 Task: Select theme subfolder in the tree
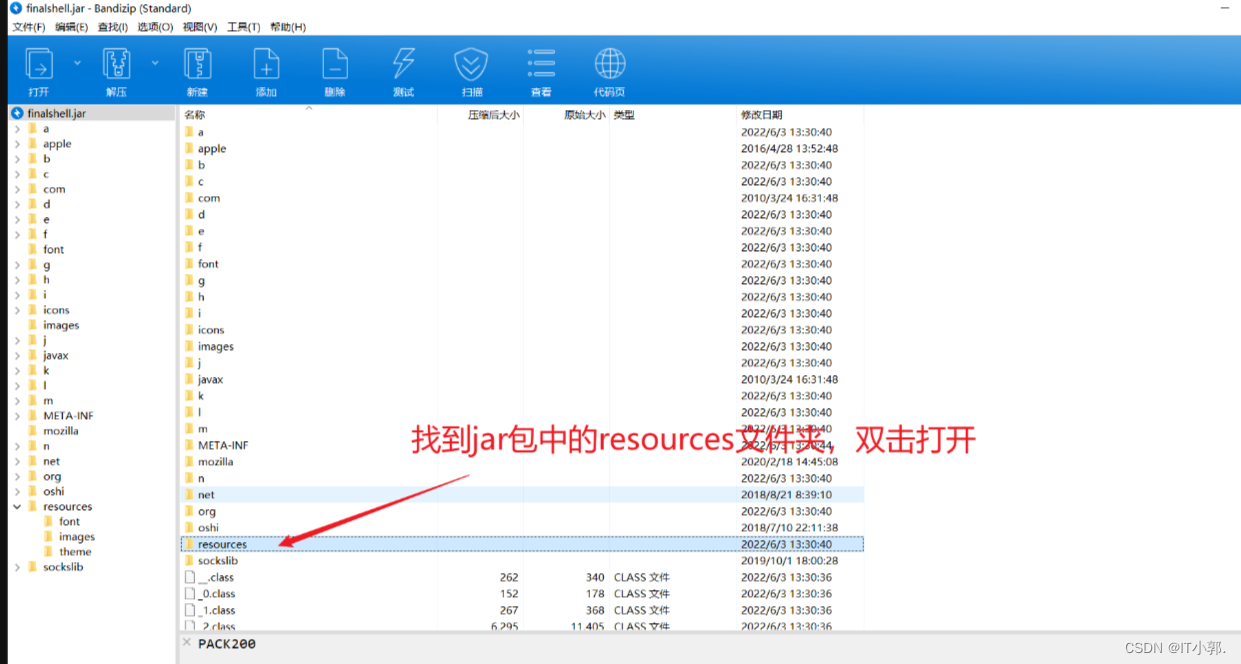point(75,552)
